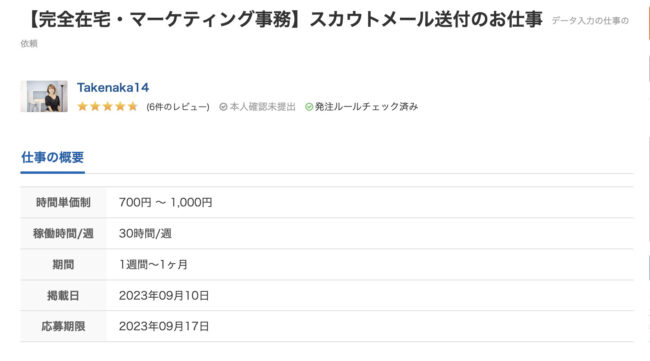
Task: Click the job title スカウトメール送付のお仕事
Action: pyautogui.click(x=426, y=19)
